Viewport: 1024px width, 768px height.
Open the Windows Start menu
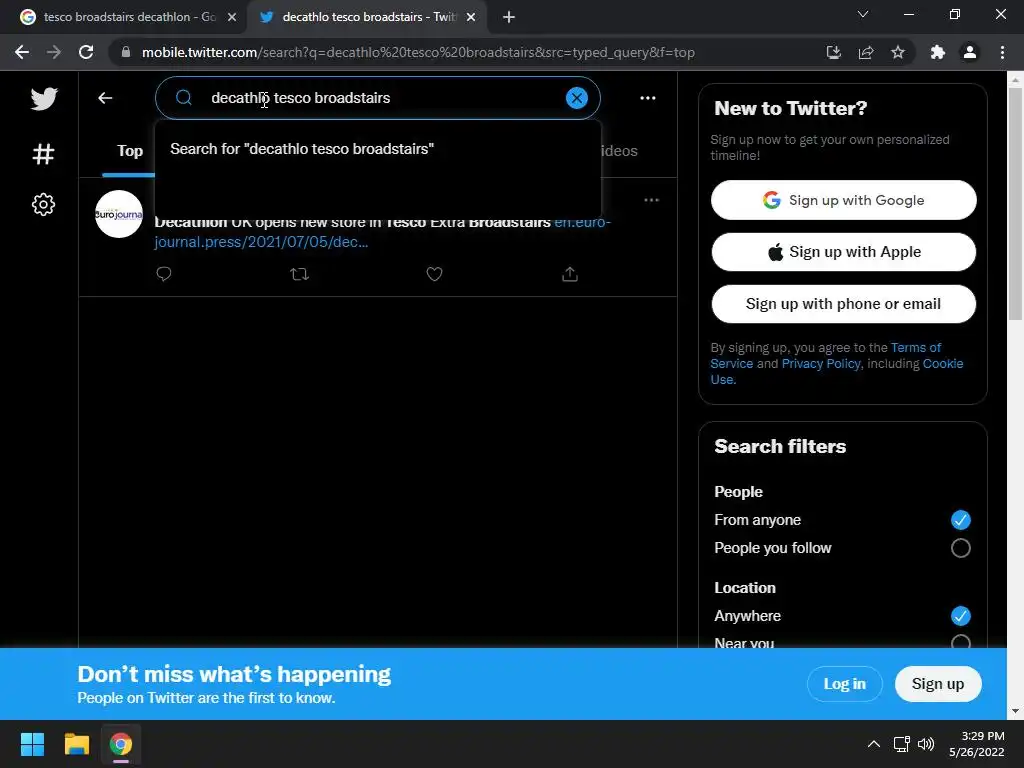coord(32,744)
